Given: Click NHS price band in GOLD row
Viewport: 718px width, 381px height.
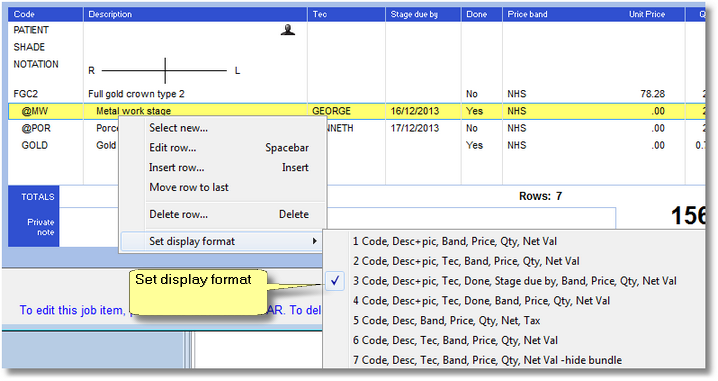Looking at the screenshot, I should tap(517, 145).
